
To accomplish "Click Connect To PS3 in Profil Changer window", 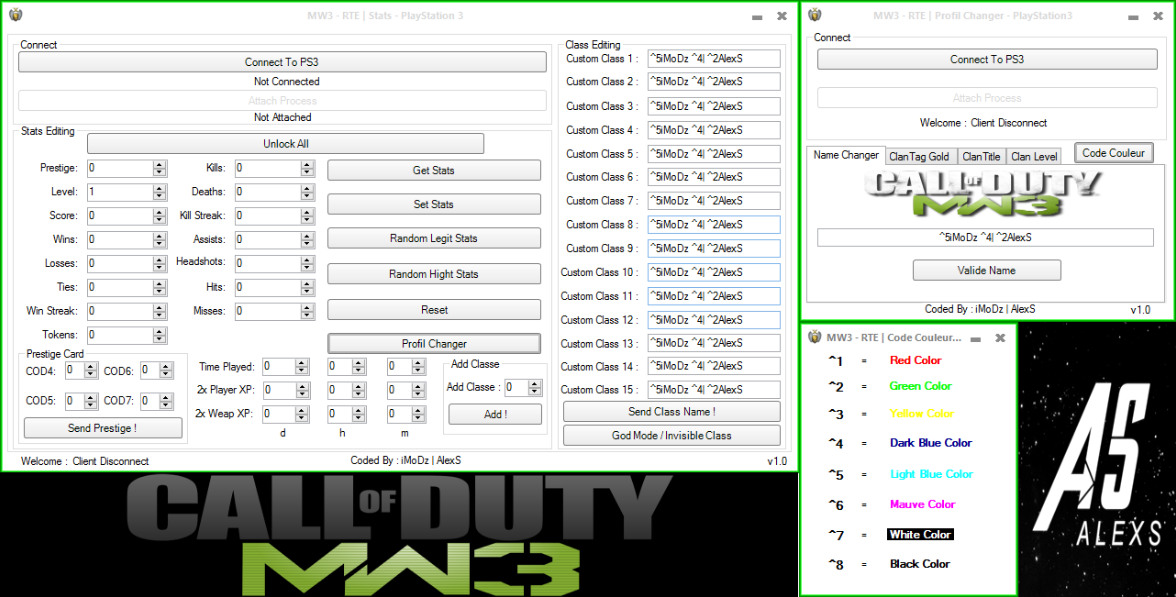I will (987, 59).
